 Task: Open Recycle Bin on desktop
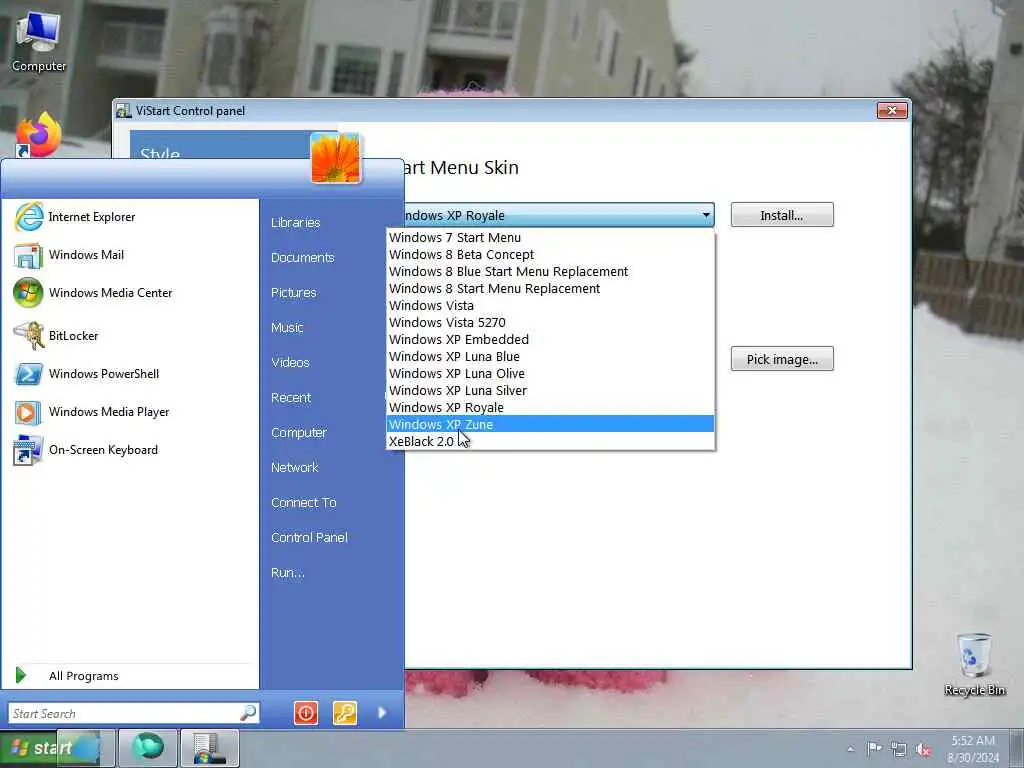pos(974,664)
